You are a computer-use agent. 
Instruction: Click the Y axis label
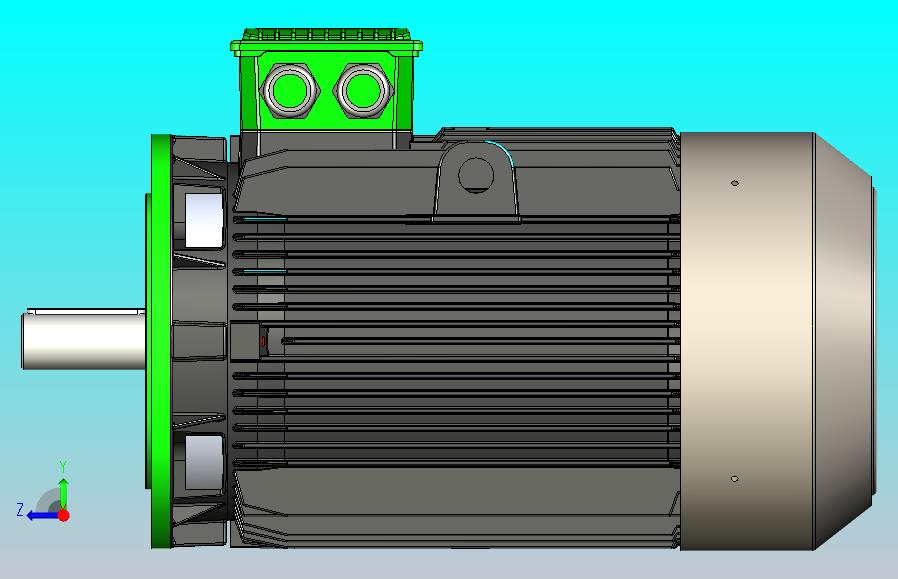click(64, 464)
